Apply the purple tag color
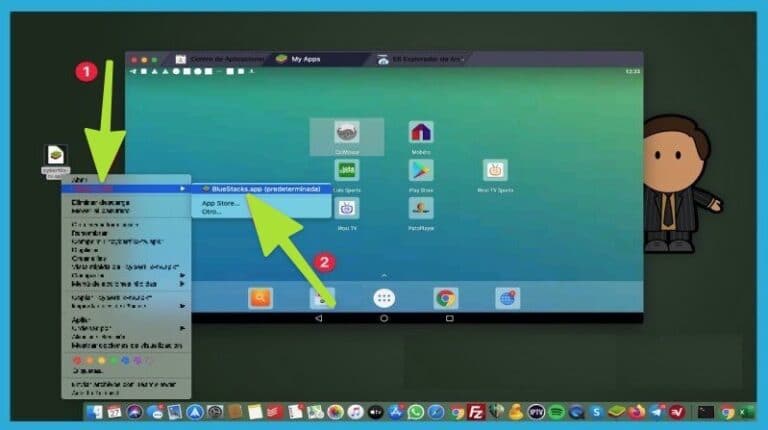Screen dimensions: 768x430 (138, 360)
